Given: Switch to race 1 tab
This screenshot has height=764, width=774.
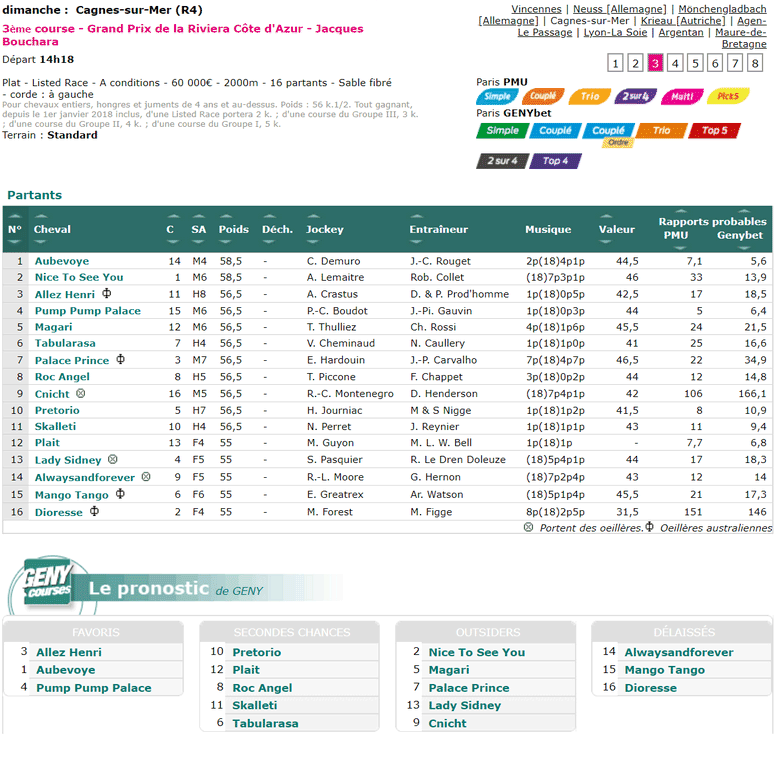Looking at the screenshot, I should click(x=615, y=63).
